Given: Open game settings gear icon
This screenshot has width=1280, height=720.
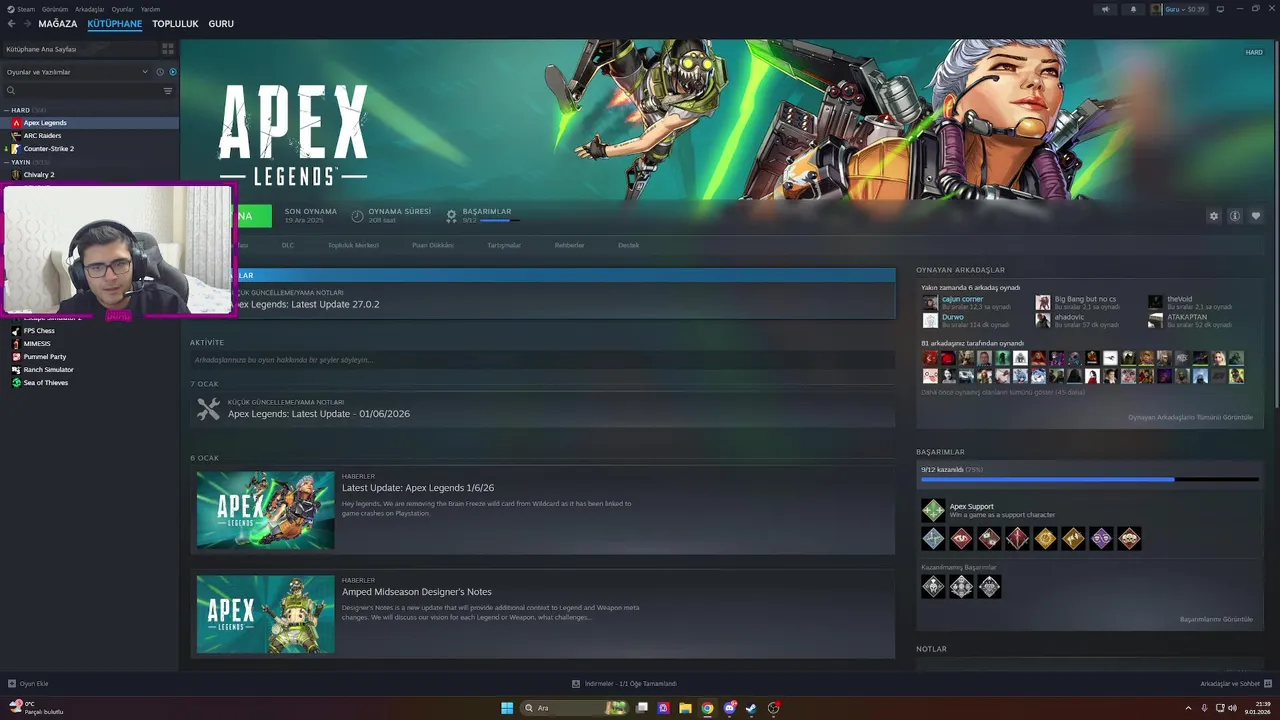Looking at the screenshot, I should (1214, 216).
